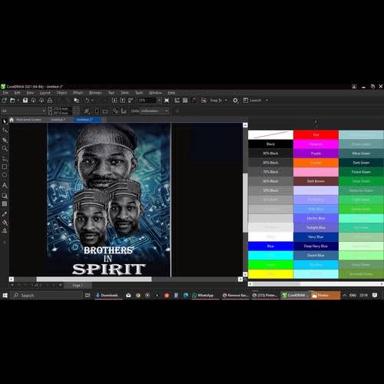
Task: Open the page size dropdown
Action: (23, 111)
